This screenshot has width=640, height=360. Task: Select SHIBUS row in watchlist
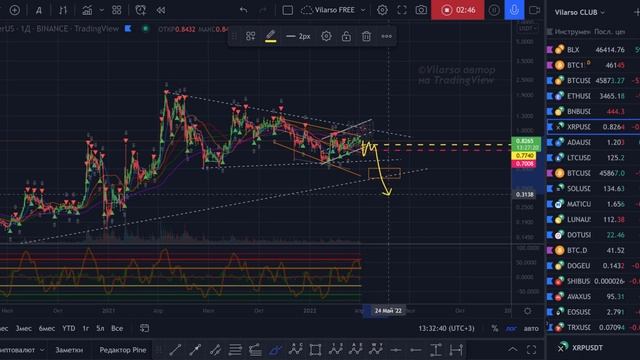[x=593, y=281]
